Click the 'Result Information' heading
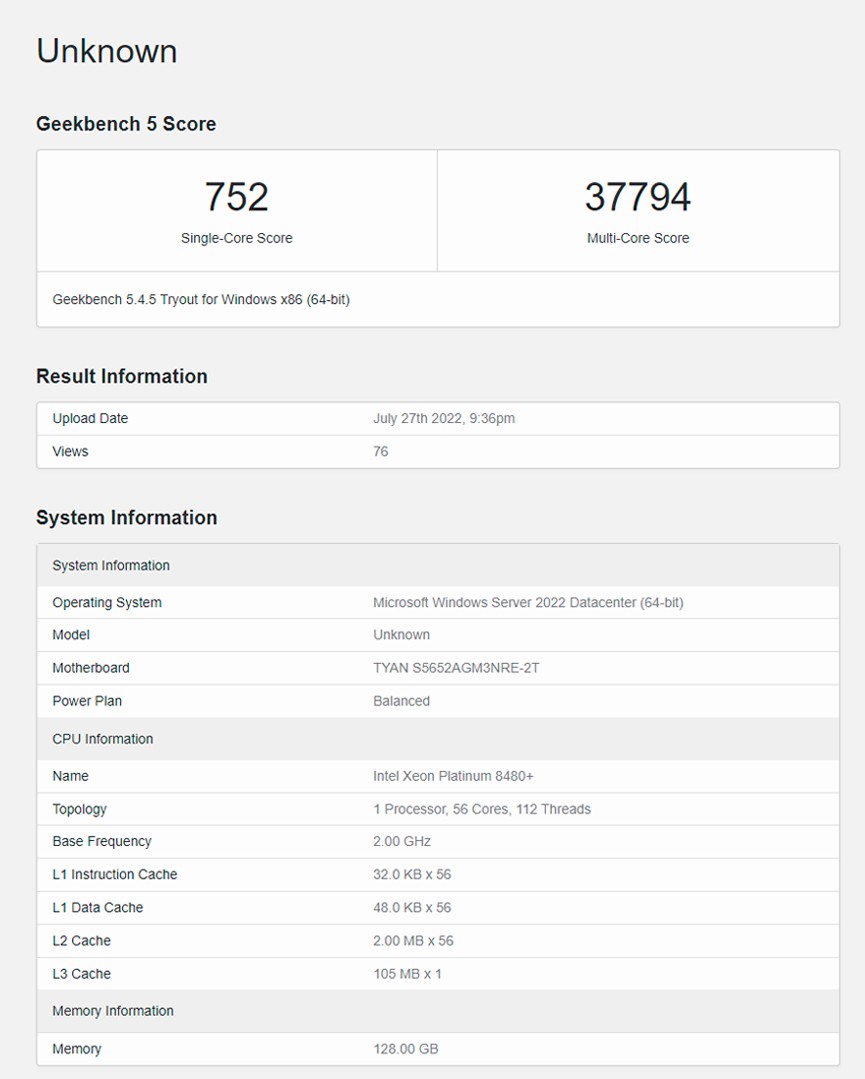This screenshot has width=865, height=1079. click(x=122, y=376)
